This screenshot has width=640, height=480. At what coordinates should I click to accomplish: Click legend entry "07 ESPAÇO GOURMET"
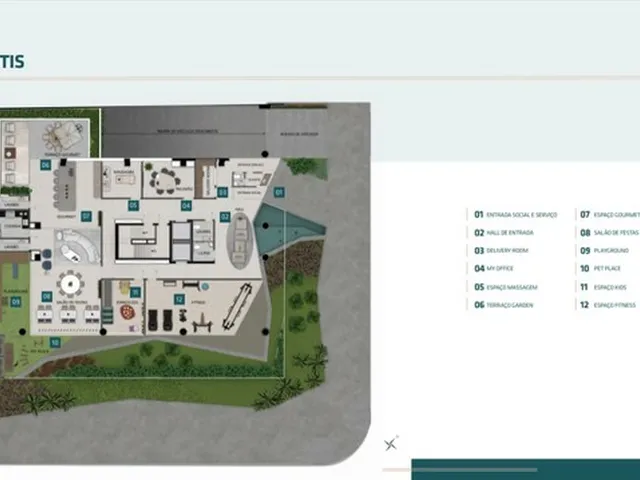pos(610,215)
